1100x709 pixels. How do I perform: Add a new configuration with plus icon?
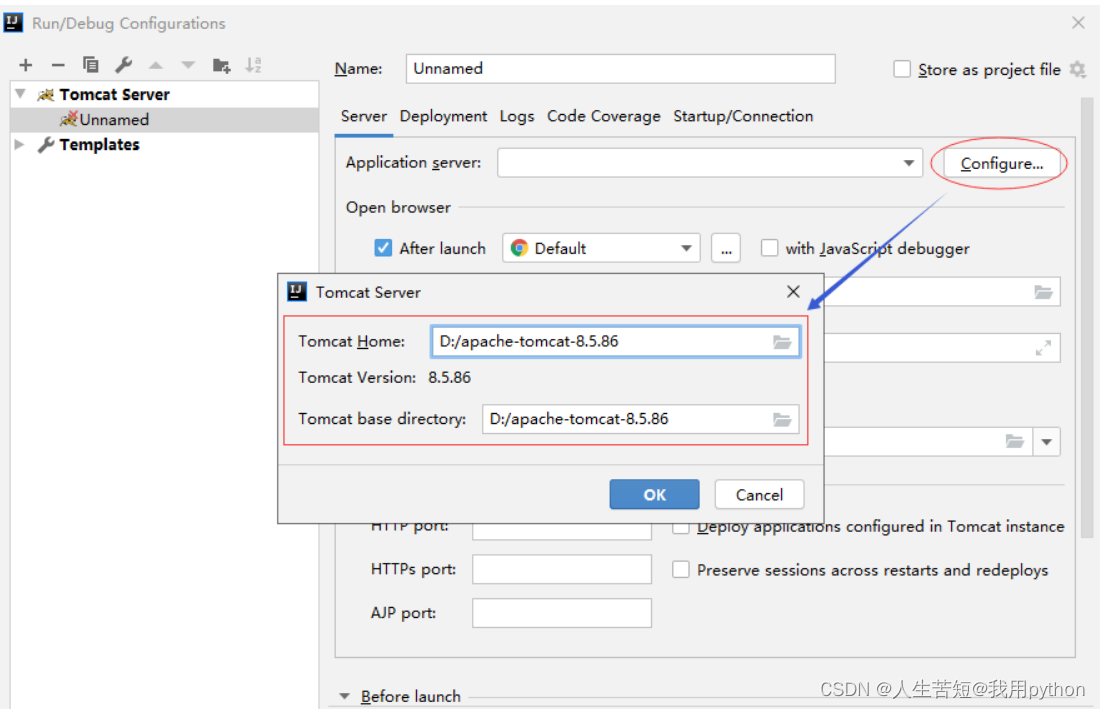pos(26,65)
